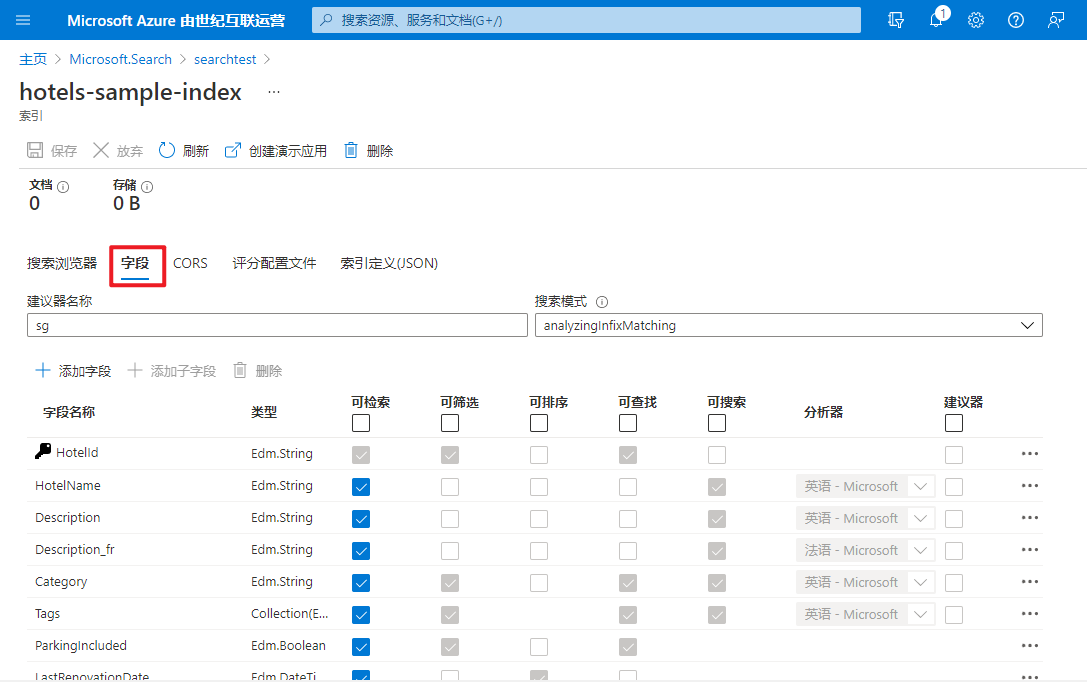Toggle header checkbox for 可排序
Screen dimensions: 1087x682
click(539, 423)
